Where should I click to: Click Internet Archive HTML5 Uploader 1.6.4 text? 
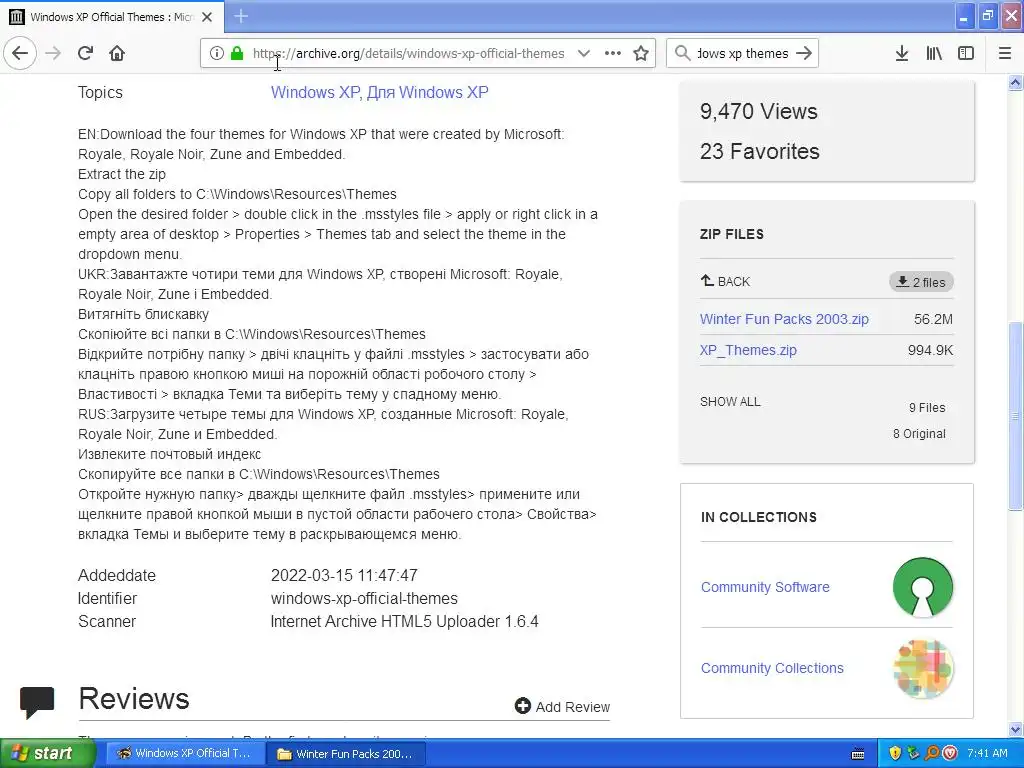[x=404, y=621]
